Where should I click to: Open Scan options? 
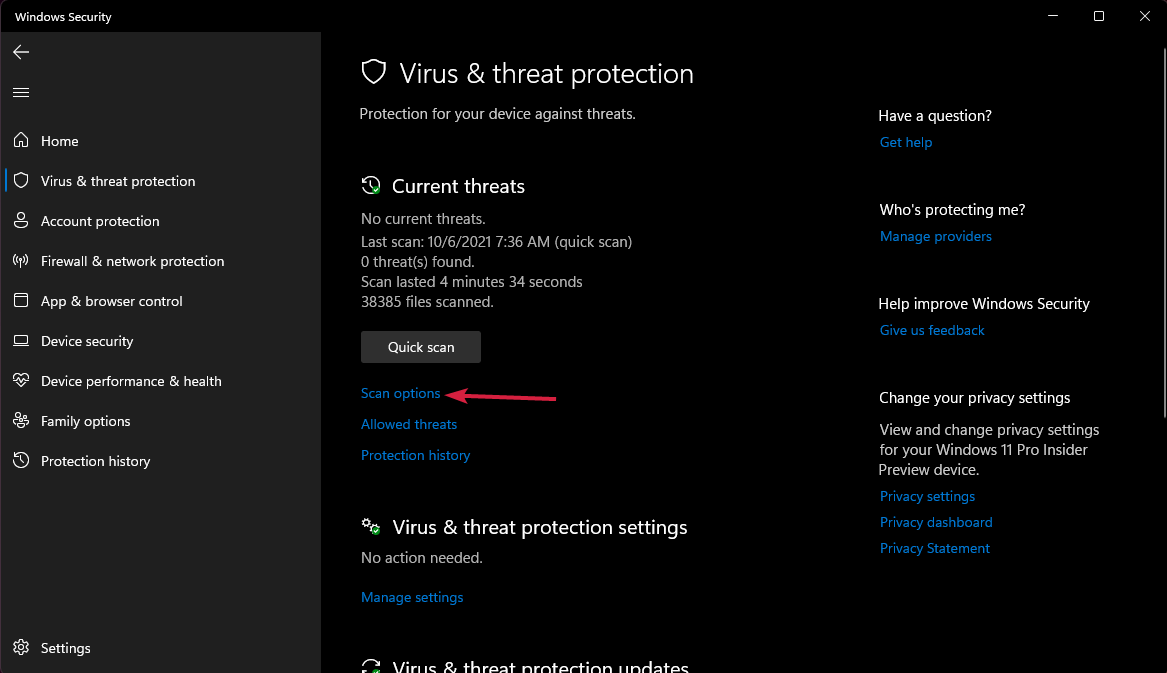(400, 393)
